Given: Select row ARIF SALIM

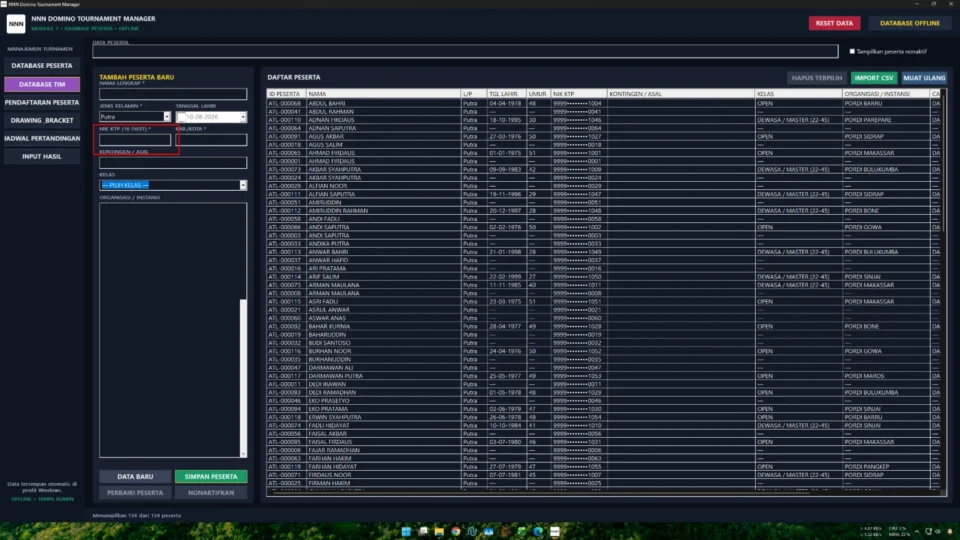Looking at the screenshot, I should click(603, 277).
